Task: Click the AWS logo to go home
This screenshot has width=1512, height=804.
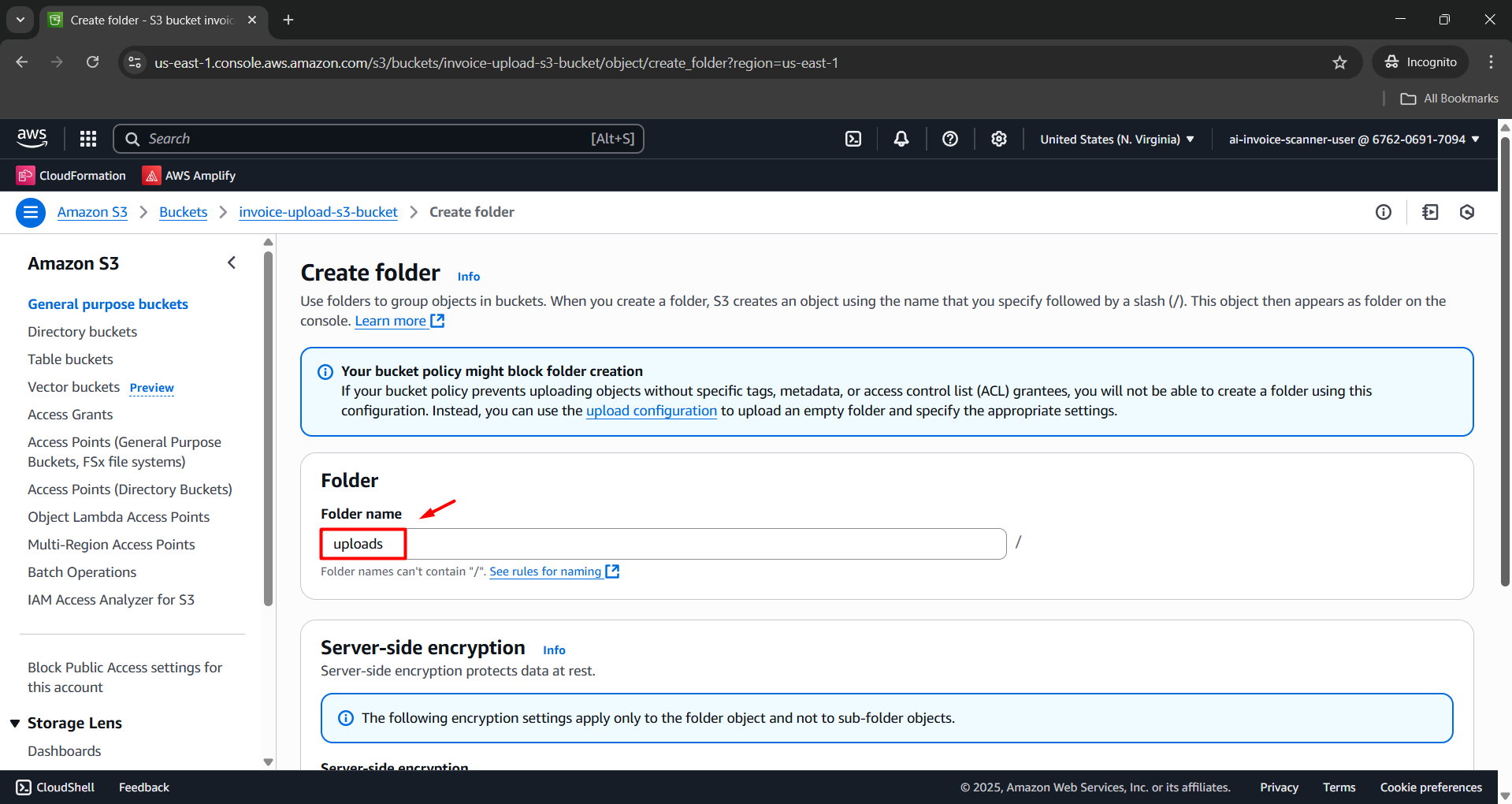Action: (32, 138)
